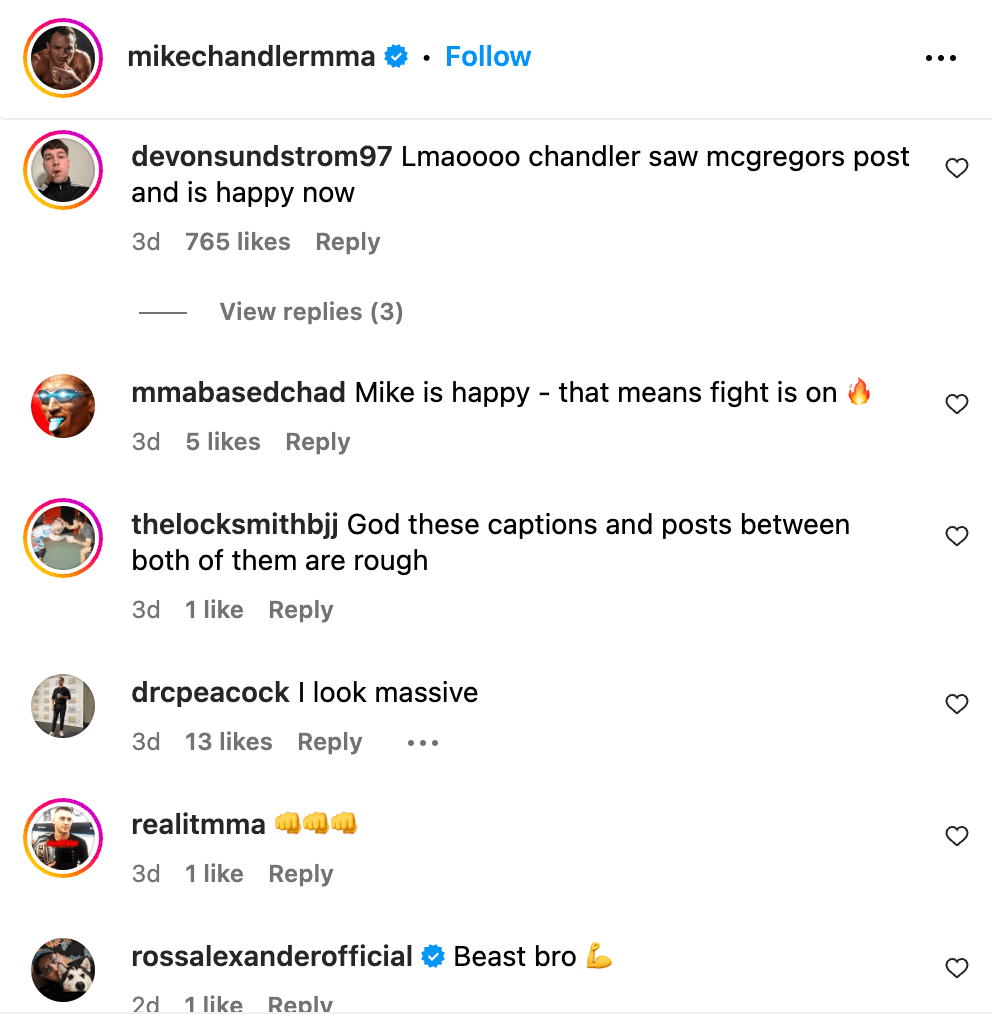
Task: Open the post options three-dot menu
Action: click(x=941, y=58)
